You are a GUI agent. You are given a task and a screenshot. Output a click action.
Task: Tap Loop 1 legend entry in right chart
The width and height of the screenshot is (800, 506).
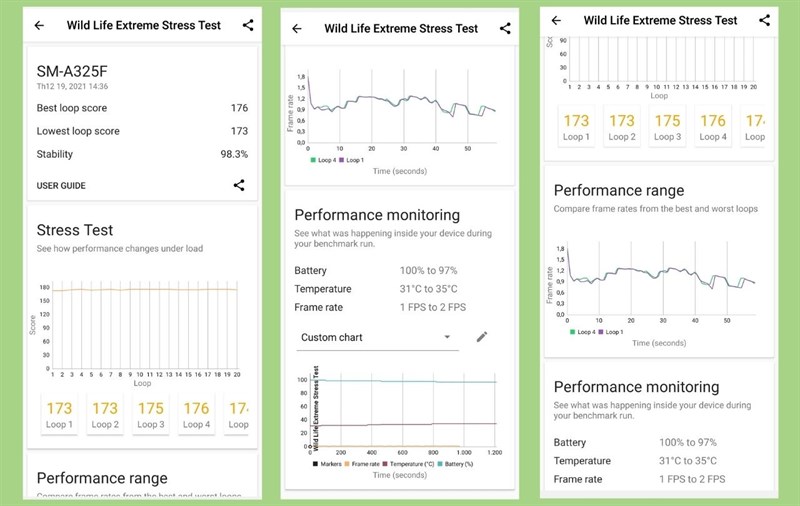(611, 332)
